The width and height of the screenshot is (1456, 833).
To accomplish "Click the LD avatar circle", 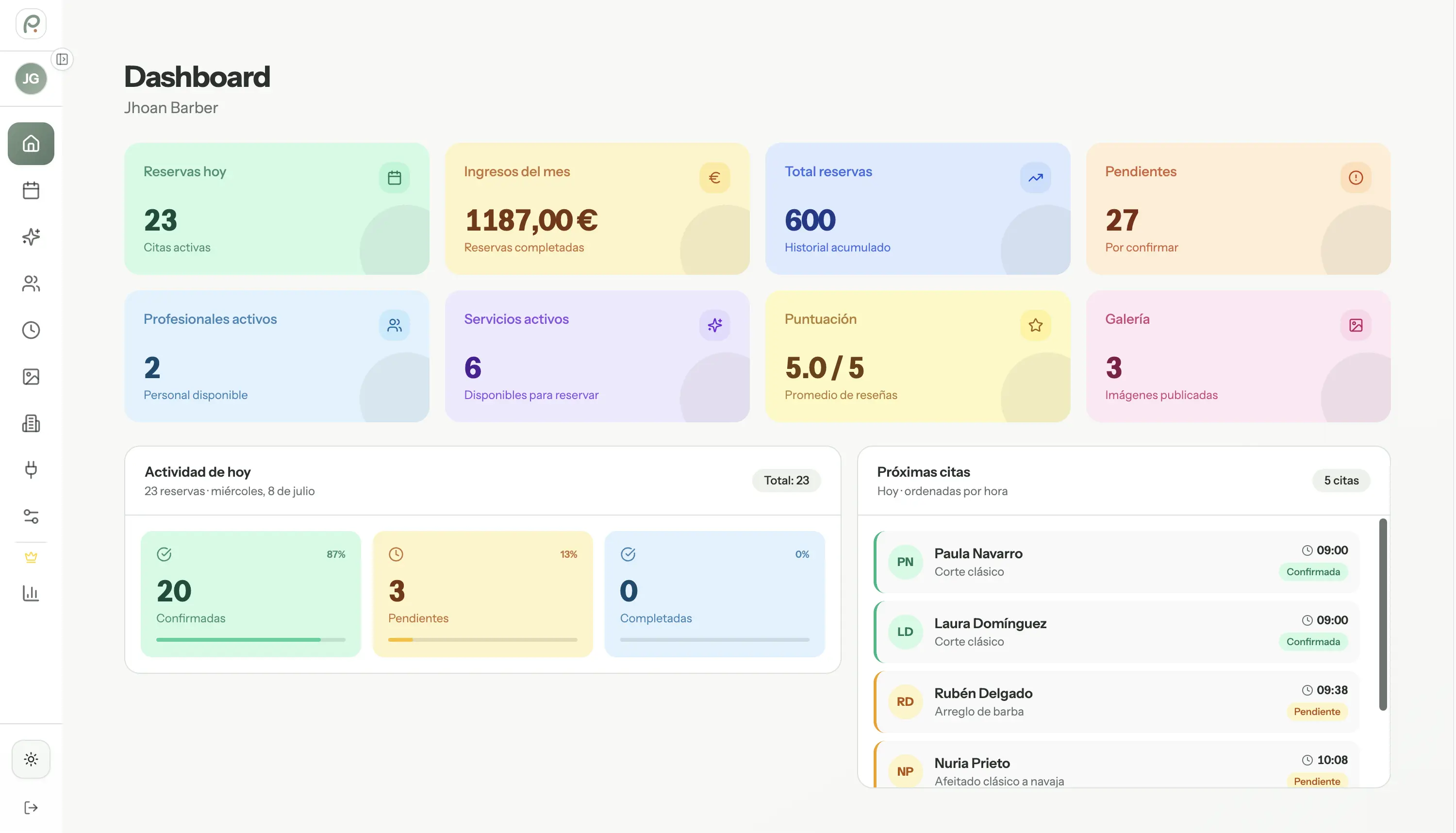I will pos(905,632).
